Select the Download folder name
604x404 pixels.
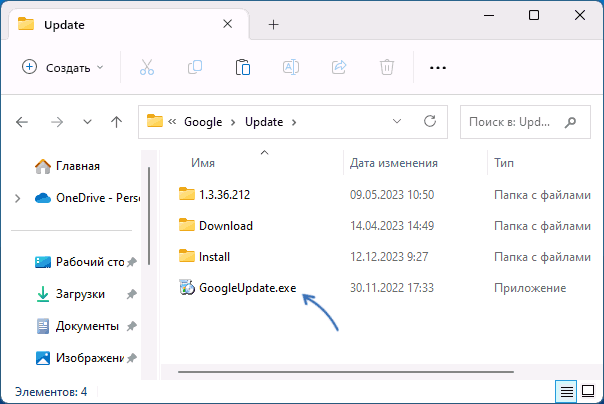[x=226, y=226]
